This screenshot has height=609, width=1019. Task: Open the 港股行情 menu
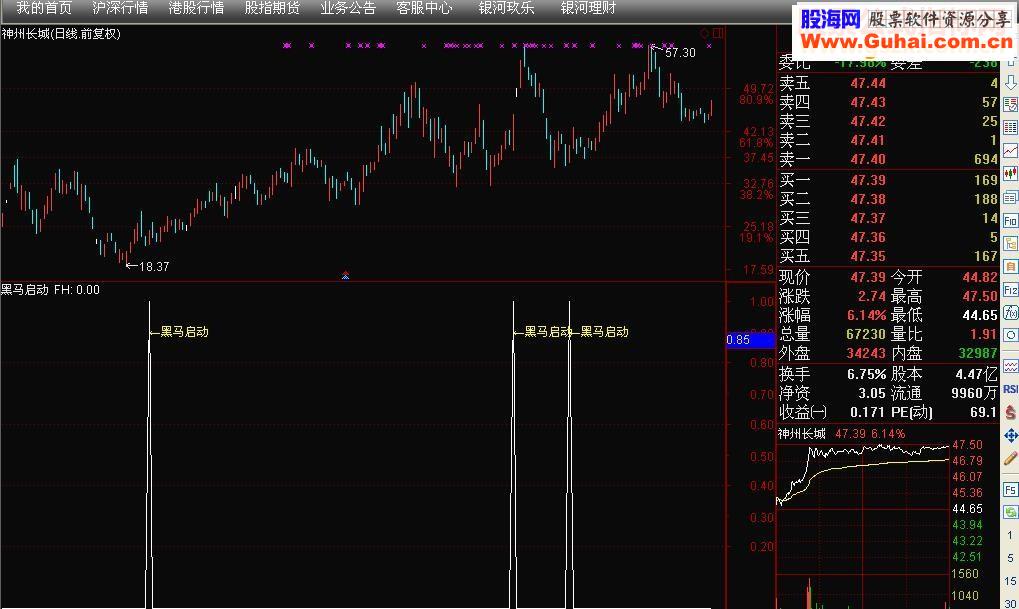[196, 8]
